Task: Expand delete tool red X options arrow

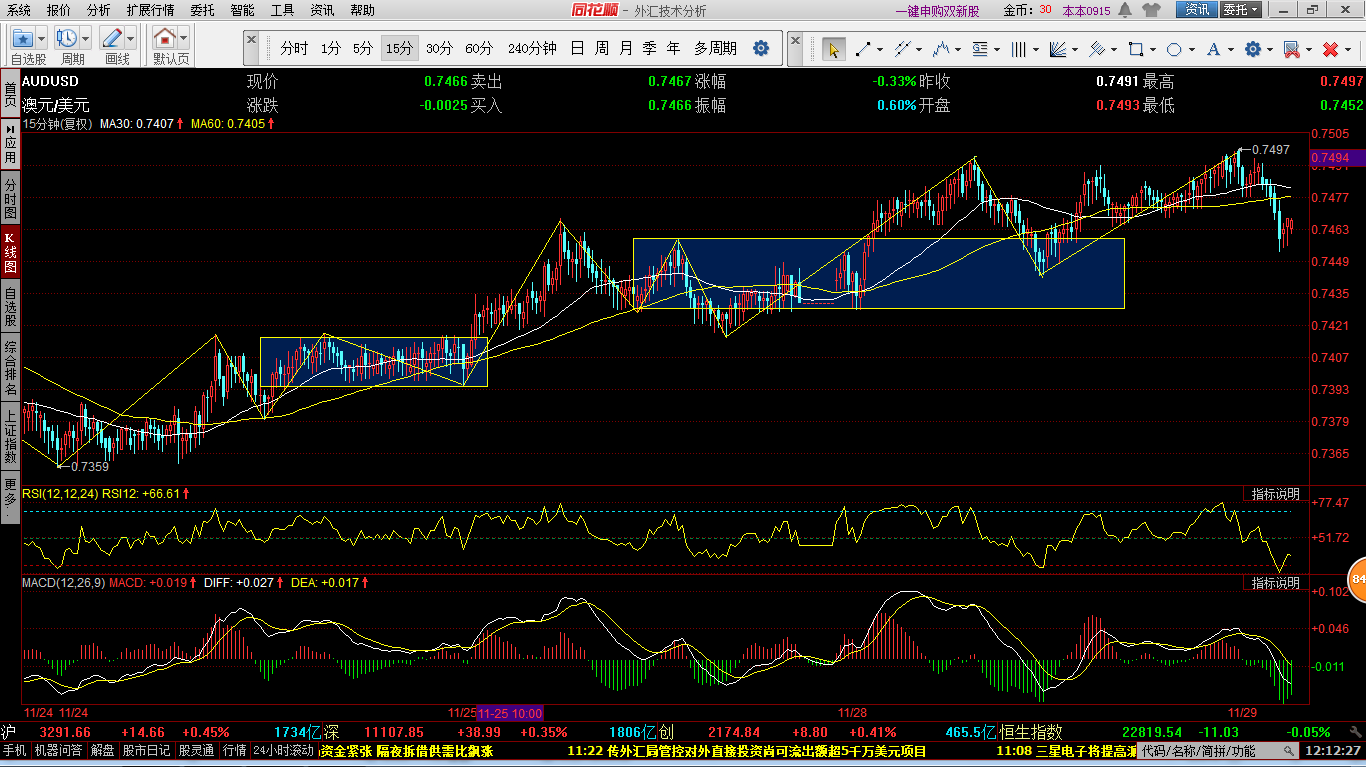Action: coord(1346,49)
